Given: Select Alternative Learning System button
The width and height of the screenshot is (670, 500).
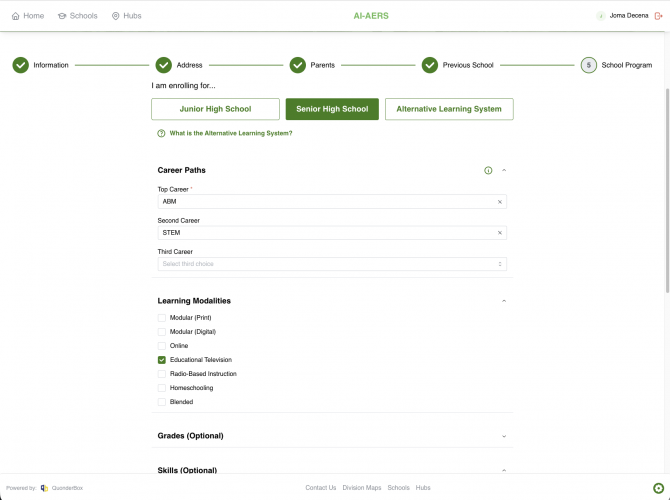Looking at the screenshot, I should pyautogui.click(x=449, y=109).
